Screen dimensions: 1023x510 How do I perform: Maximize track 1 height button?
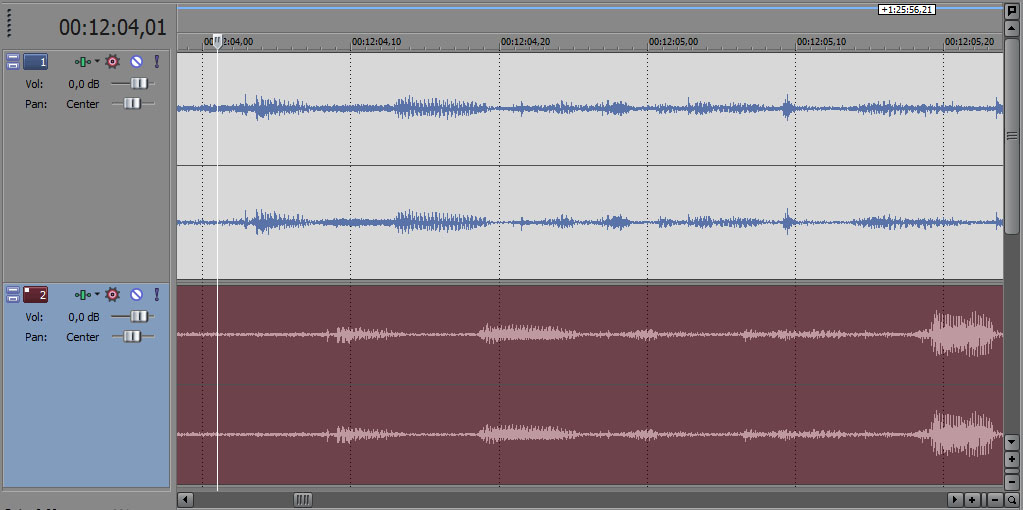coord(12,65)
